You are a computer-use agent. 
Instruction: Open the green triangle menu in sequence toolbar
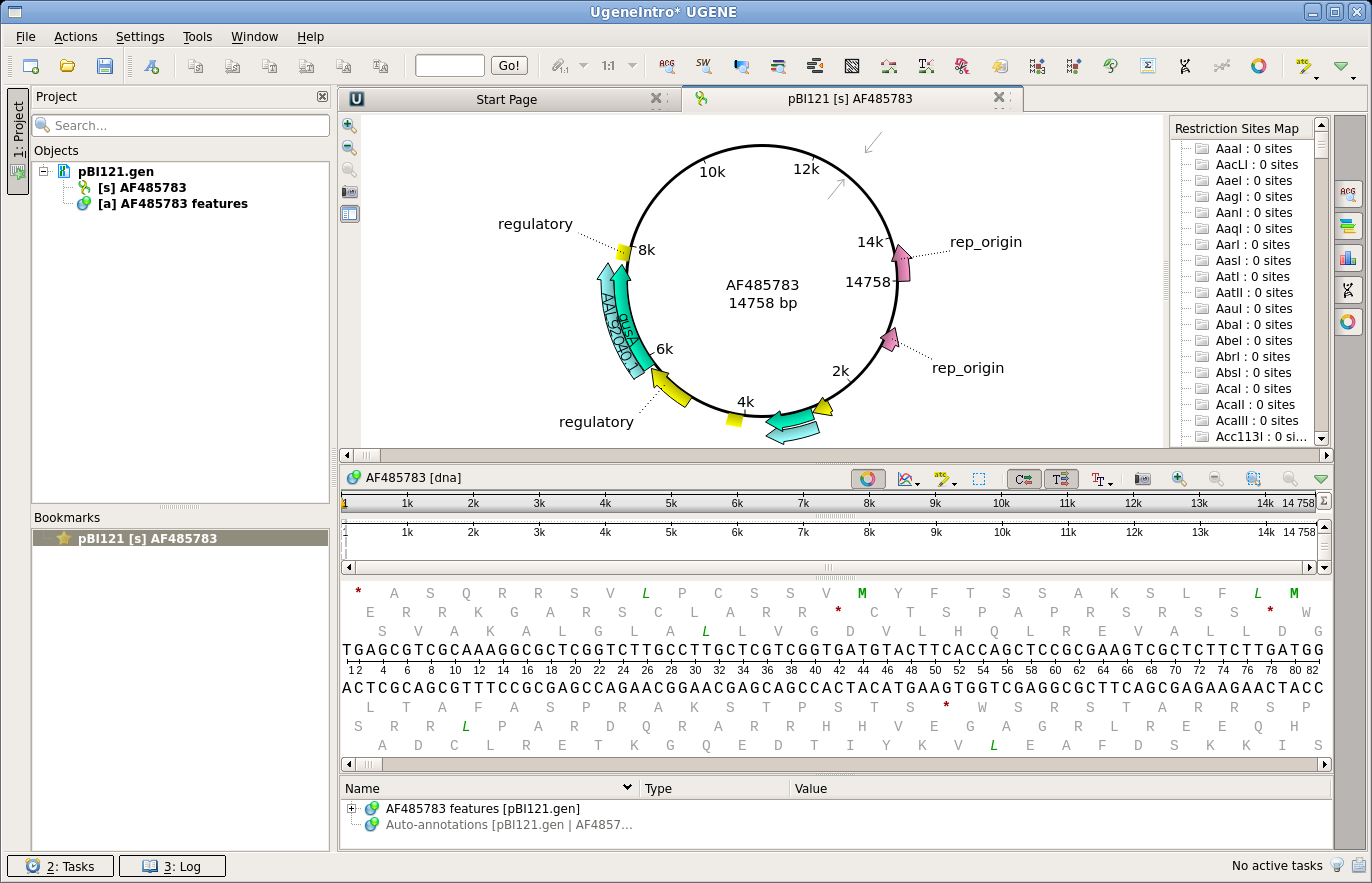[1321, 479]
